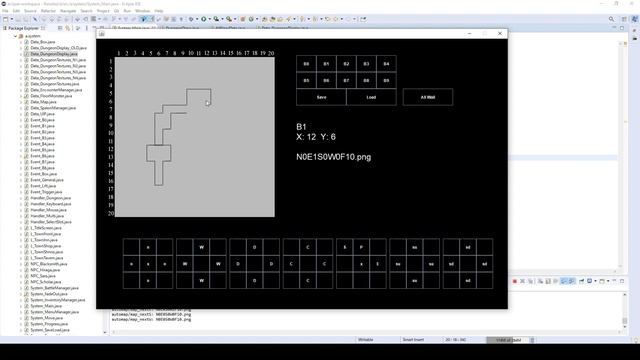This screenshot has height=360, width=640.
Task: Click floor button B5
Action: point(306,80)
